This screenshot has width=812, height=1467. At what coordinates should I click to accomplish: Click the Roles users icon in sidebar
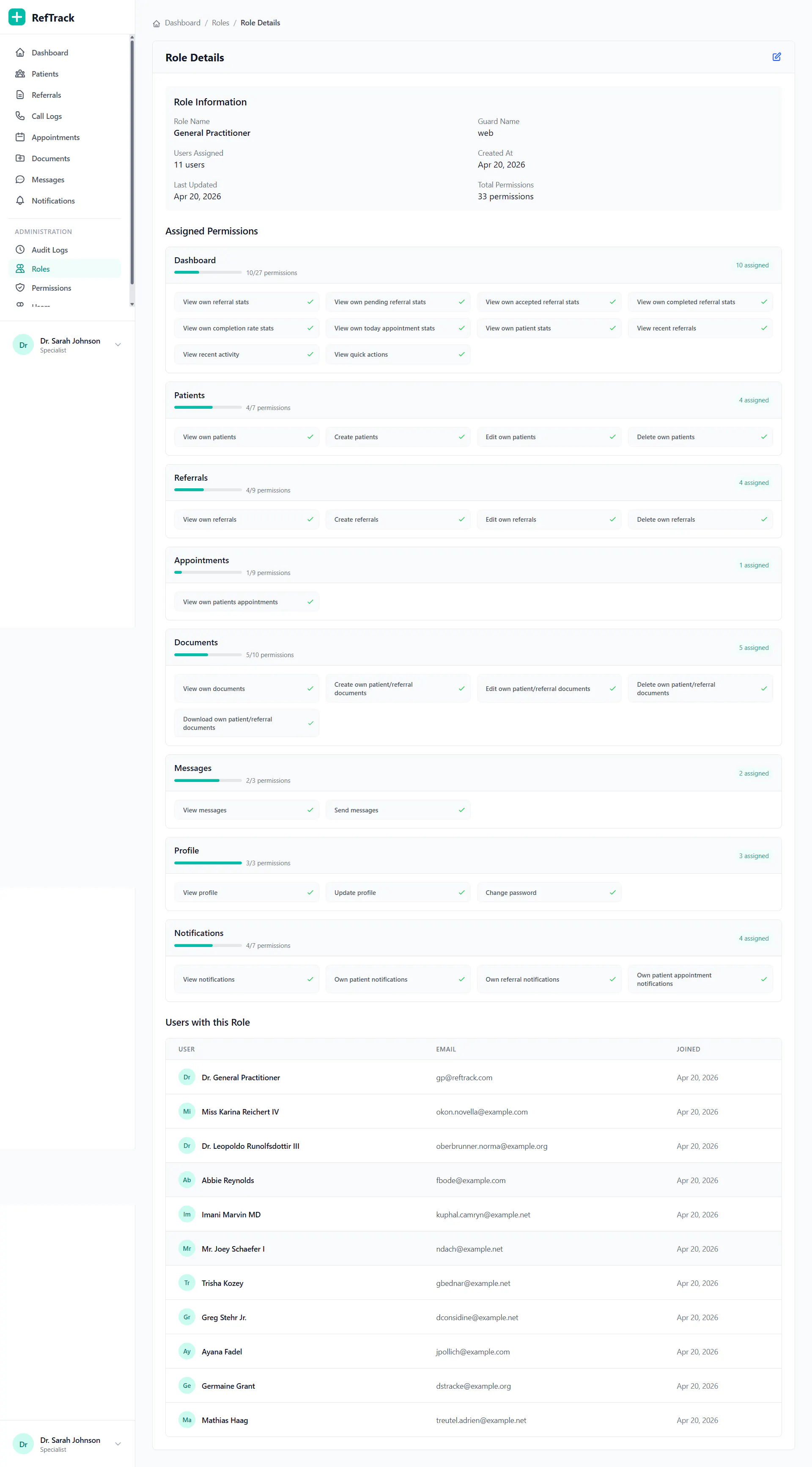(x=20, y=268)
